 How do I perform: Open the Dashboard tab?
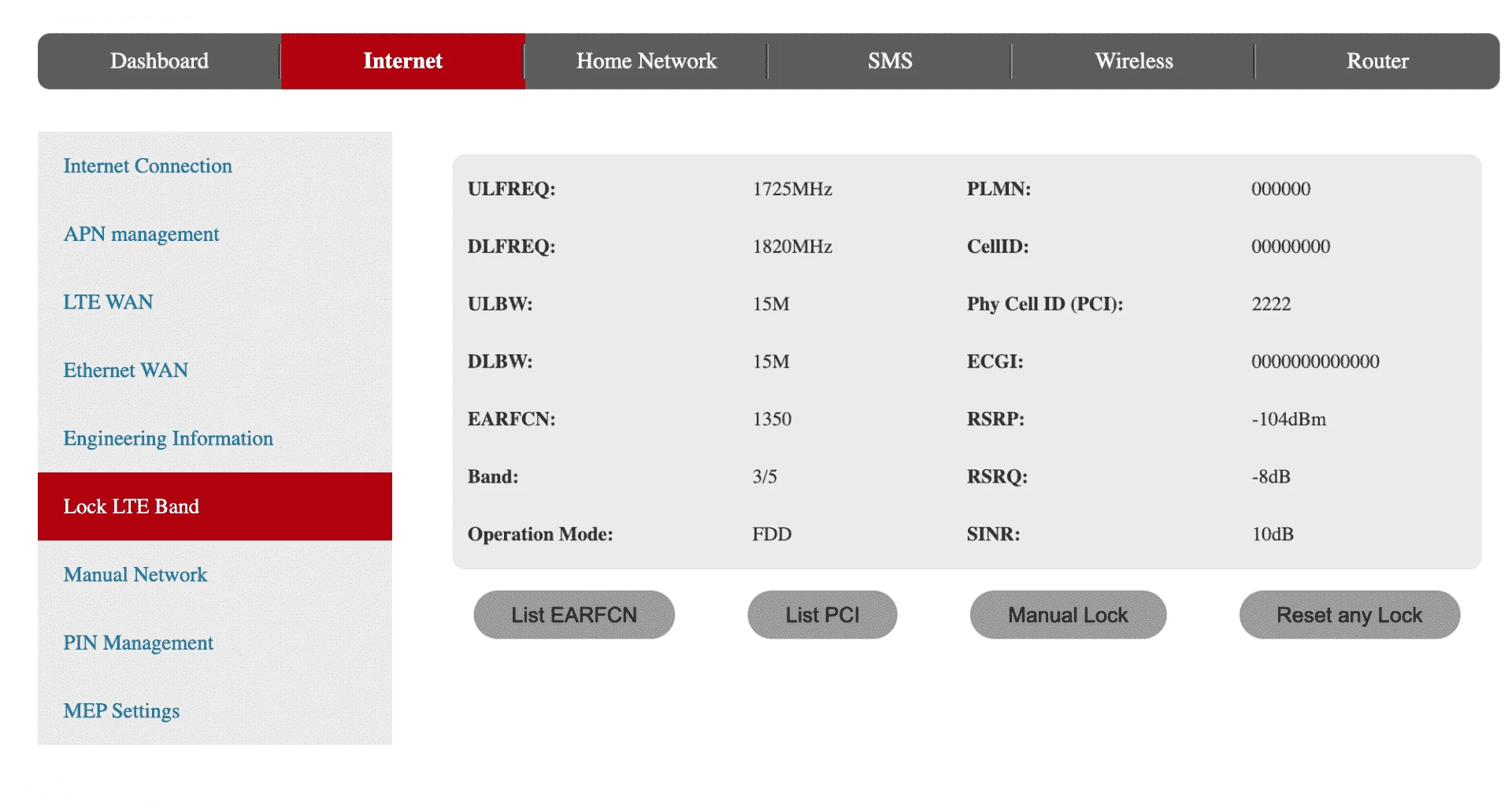tap(159, 61)
